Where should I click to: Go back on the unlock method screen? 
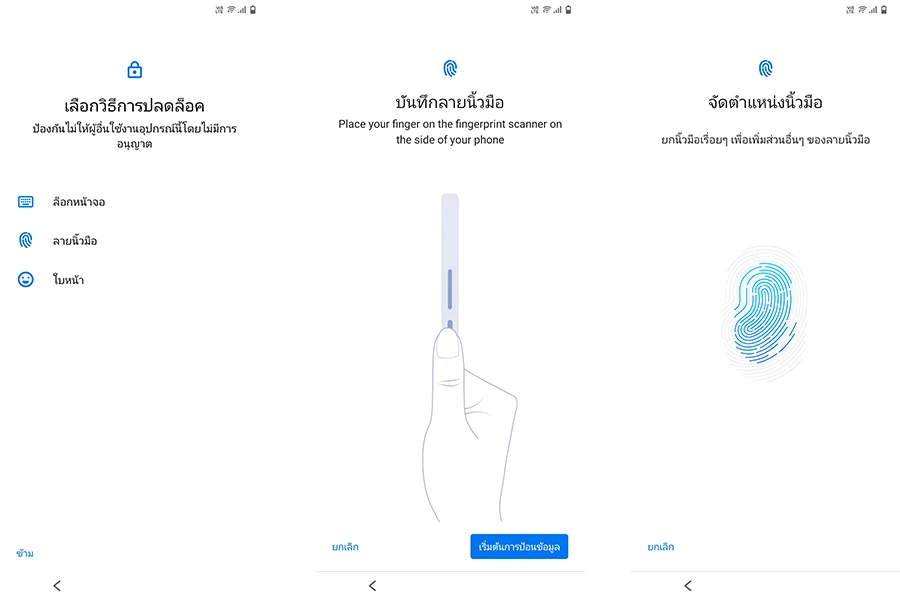click(x=57, y=586)
